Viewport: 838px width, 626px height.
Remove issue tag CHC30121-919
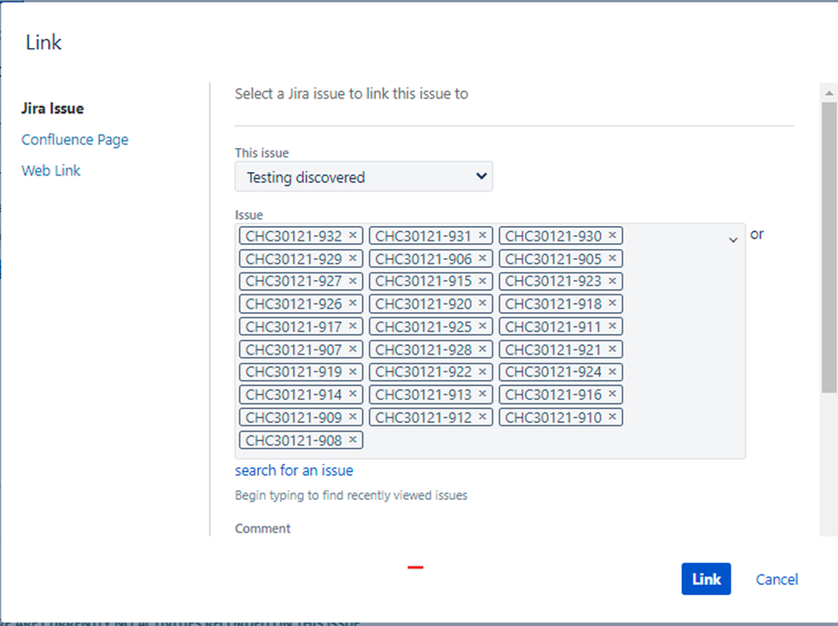point(353,372)
